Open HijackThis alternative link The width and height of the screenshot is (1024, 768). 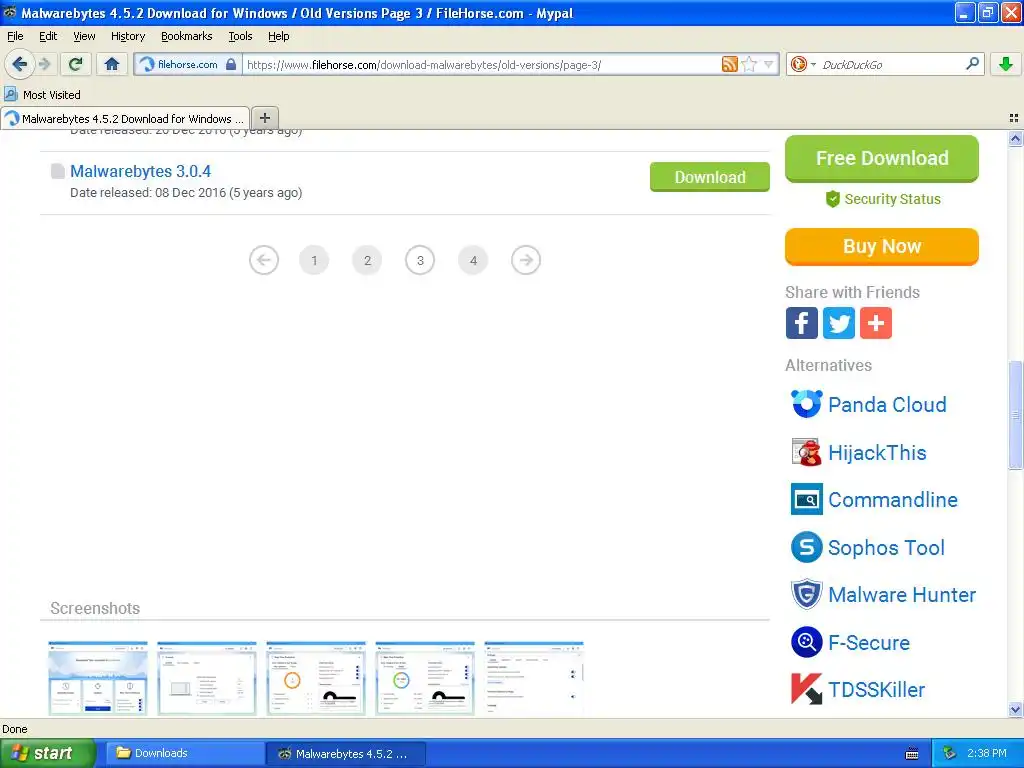point(877,453)
